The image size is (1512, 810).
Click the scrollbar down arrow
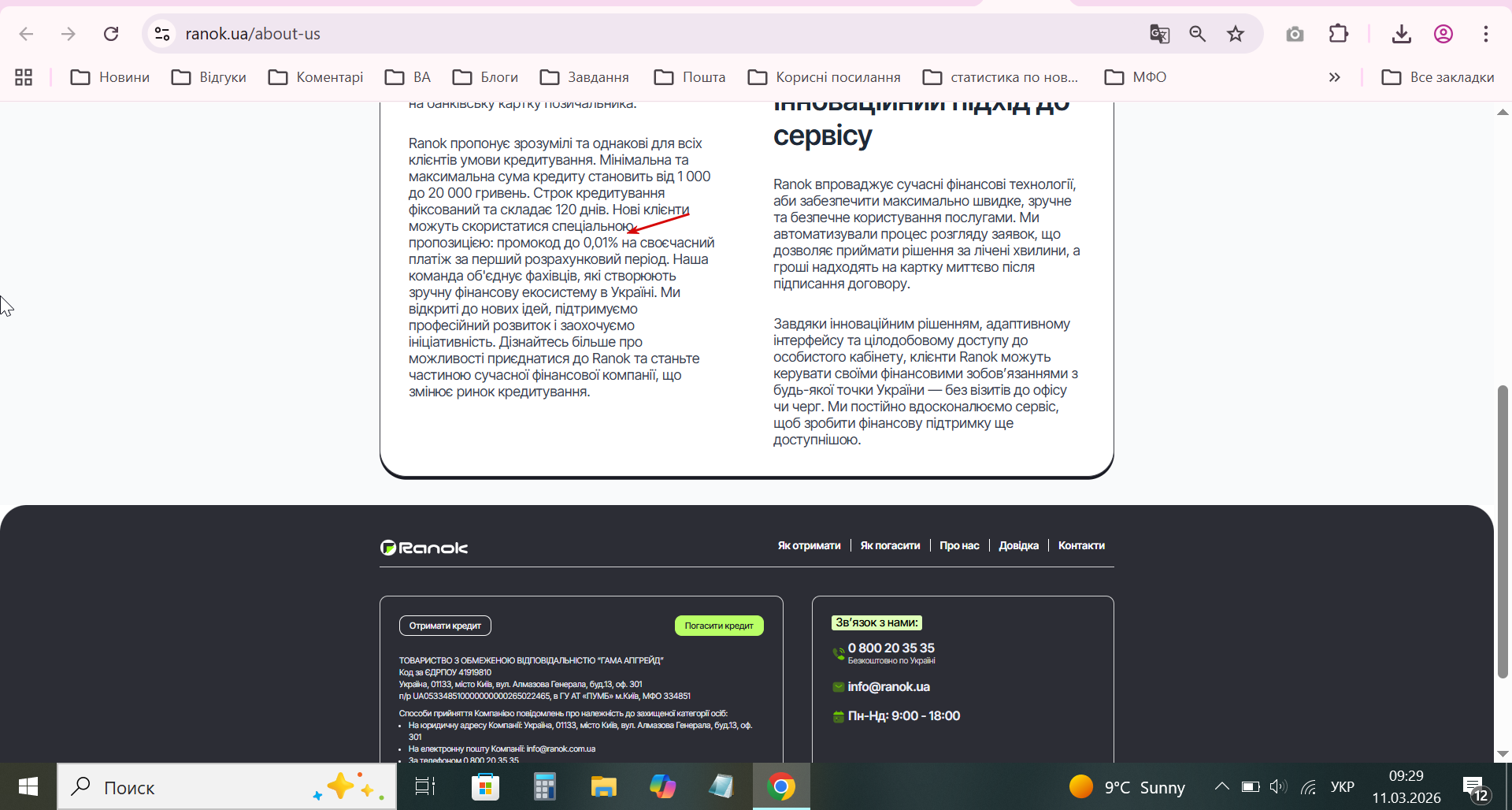(x=1503, y=754)
